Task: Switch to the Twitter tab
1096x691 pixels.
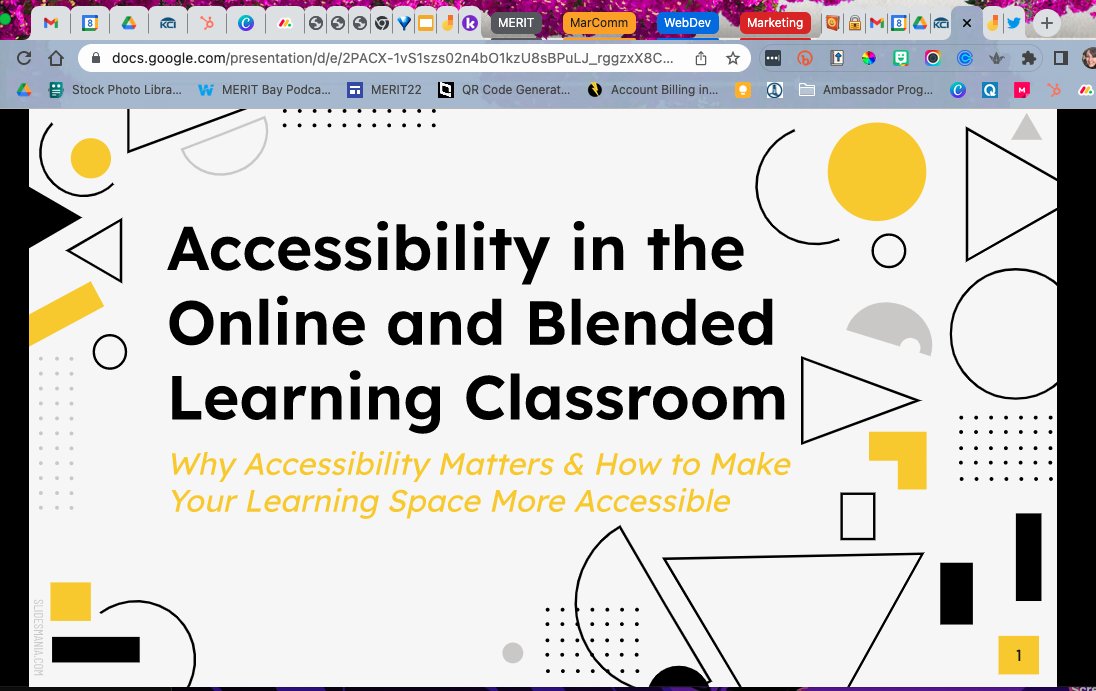Action: (x=1013, y=23)
